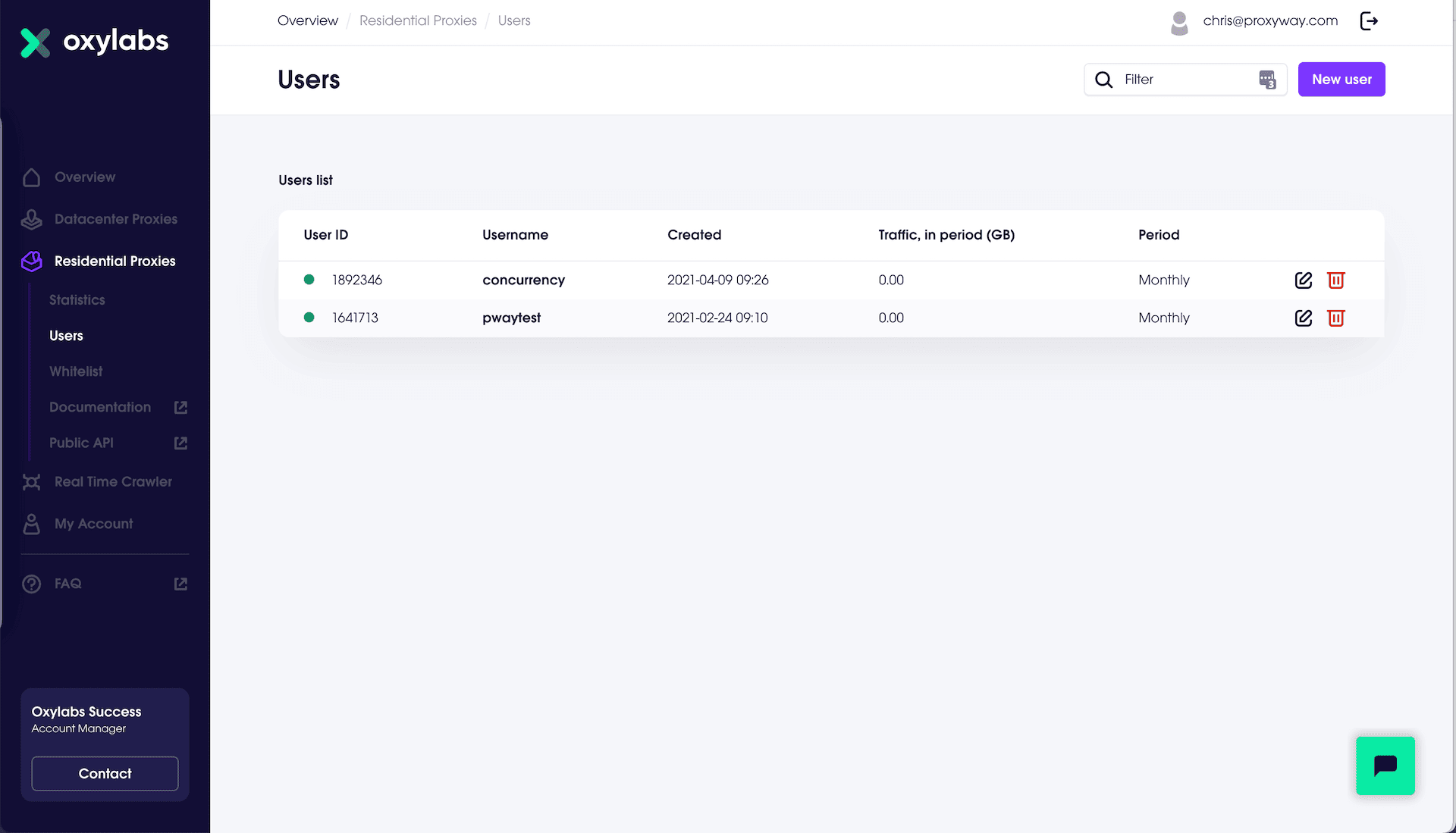Open FAQ menu item

(68, 584)
